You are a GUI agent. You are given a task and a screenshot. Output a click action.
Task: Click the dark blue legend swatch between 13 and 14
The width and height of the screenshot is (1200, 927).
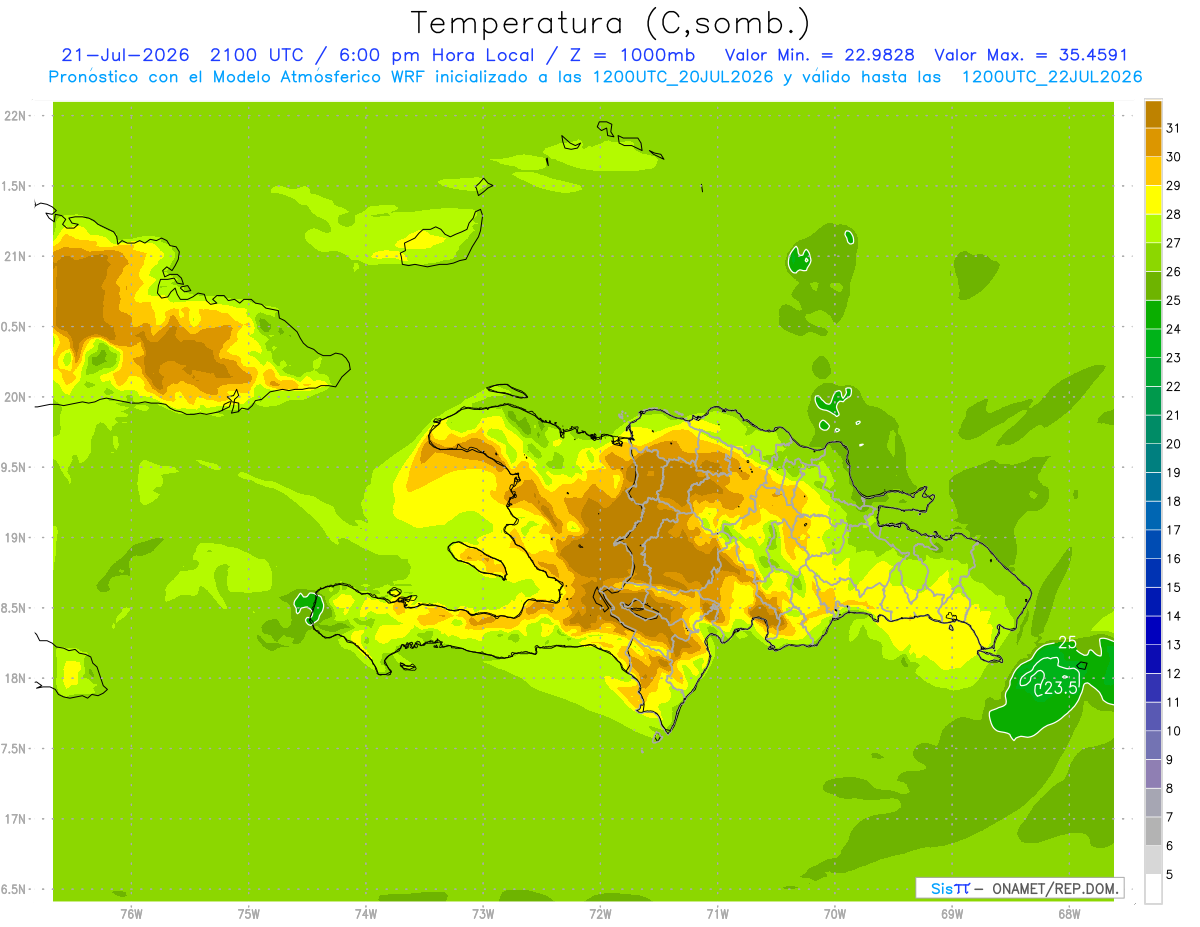click(1153, 630)
